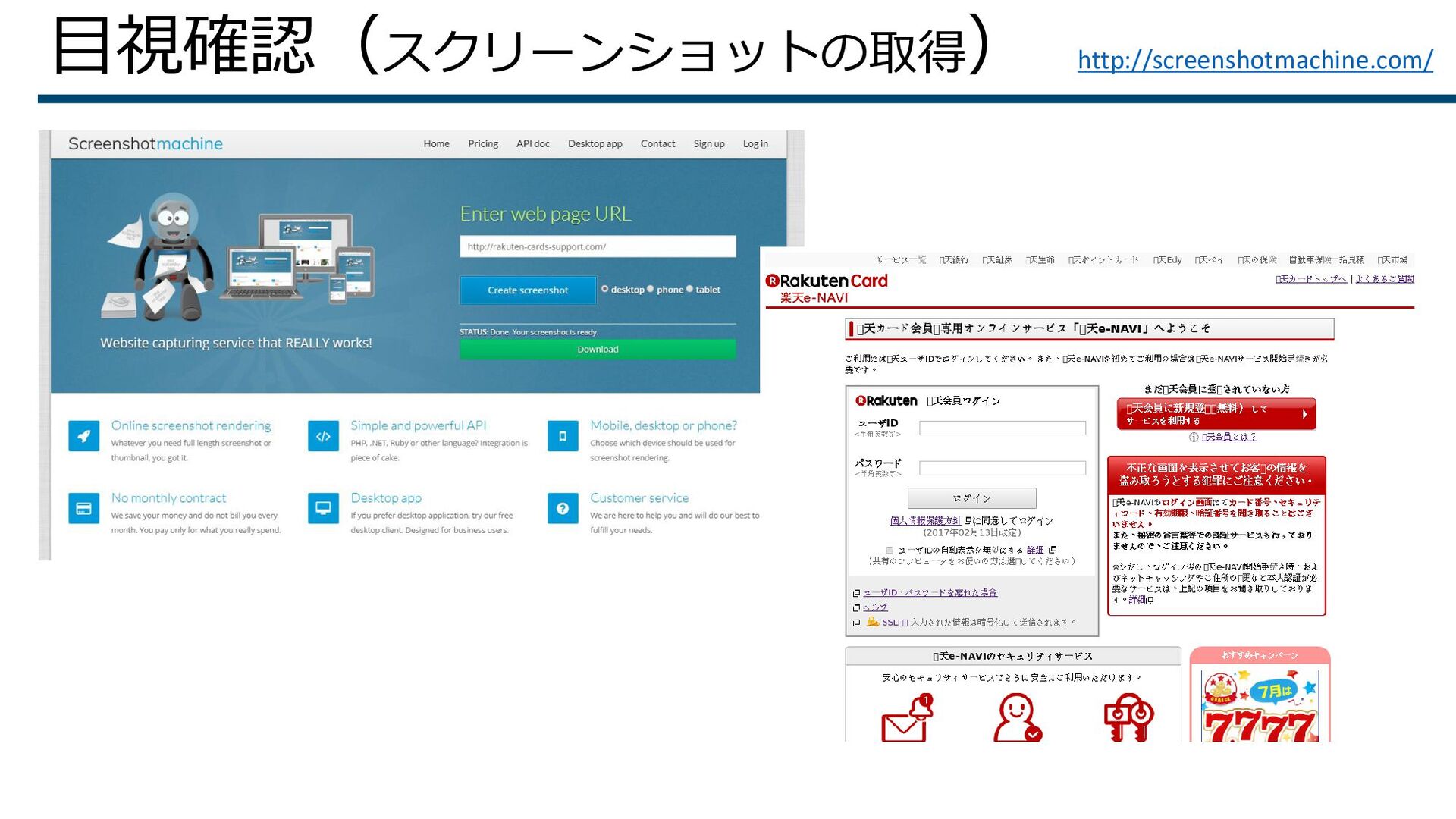Click the person checkmark security icon
The width and height of the screenshot is (1456, 819).
pos(1017,718)
